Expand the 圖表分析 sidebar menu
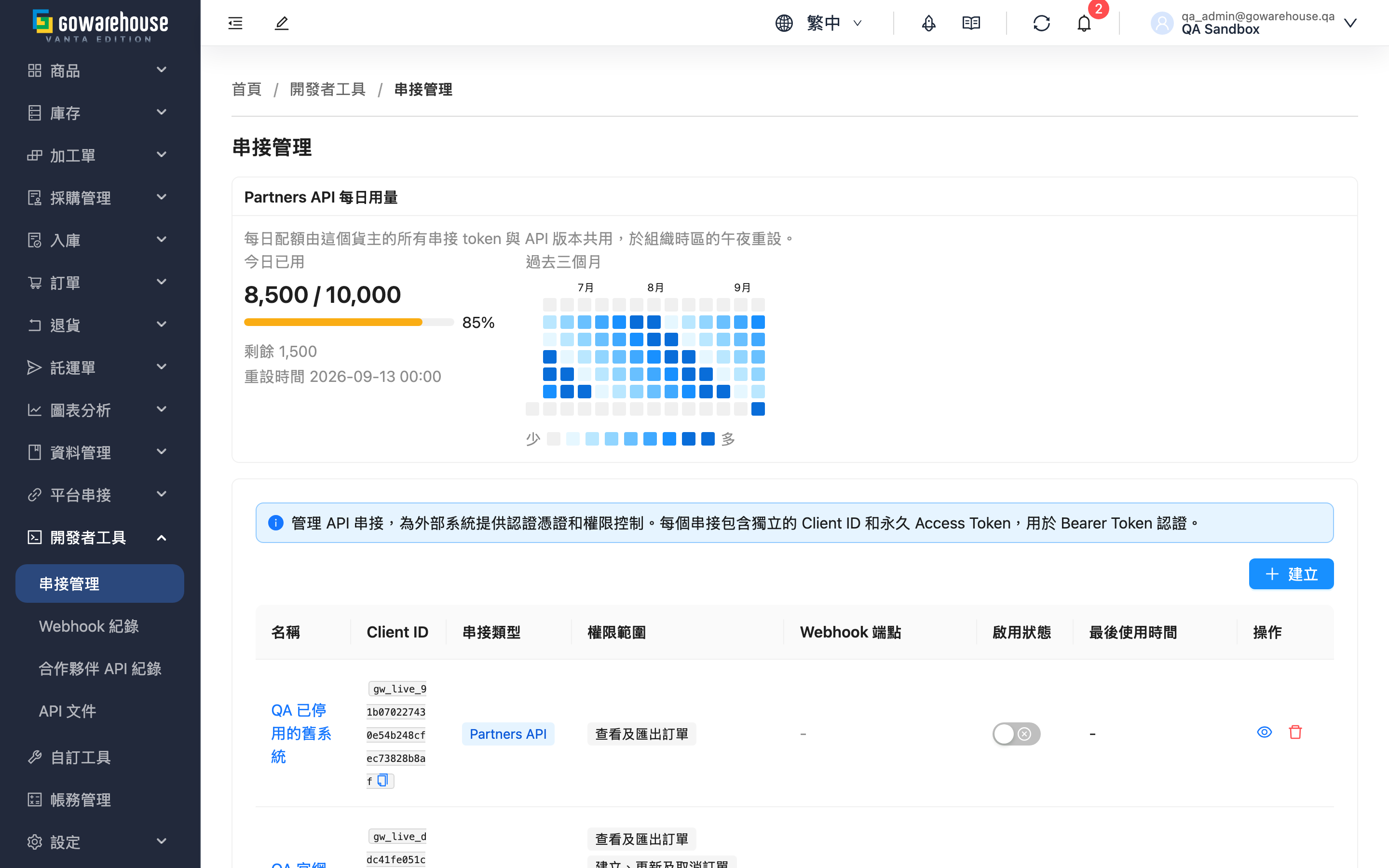Screen dimensions: 1389x868 point(100,410)
